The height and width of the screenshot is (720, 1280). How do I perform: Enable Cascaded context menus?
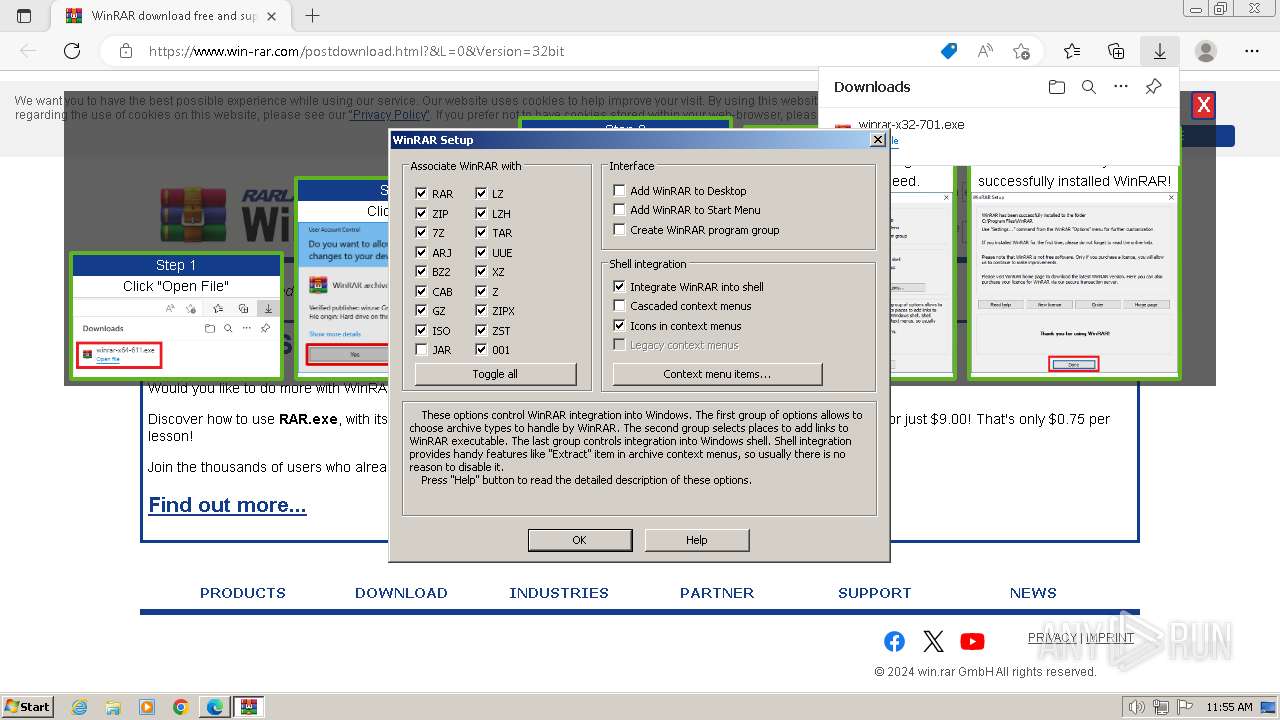(619, 306)
